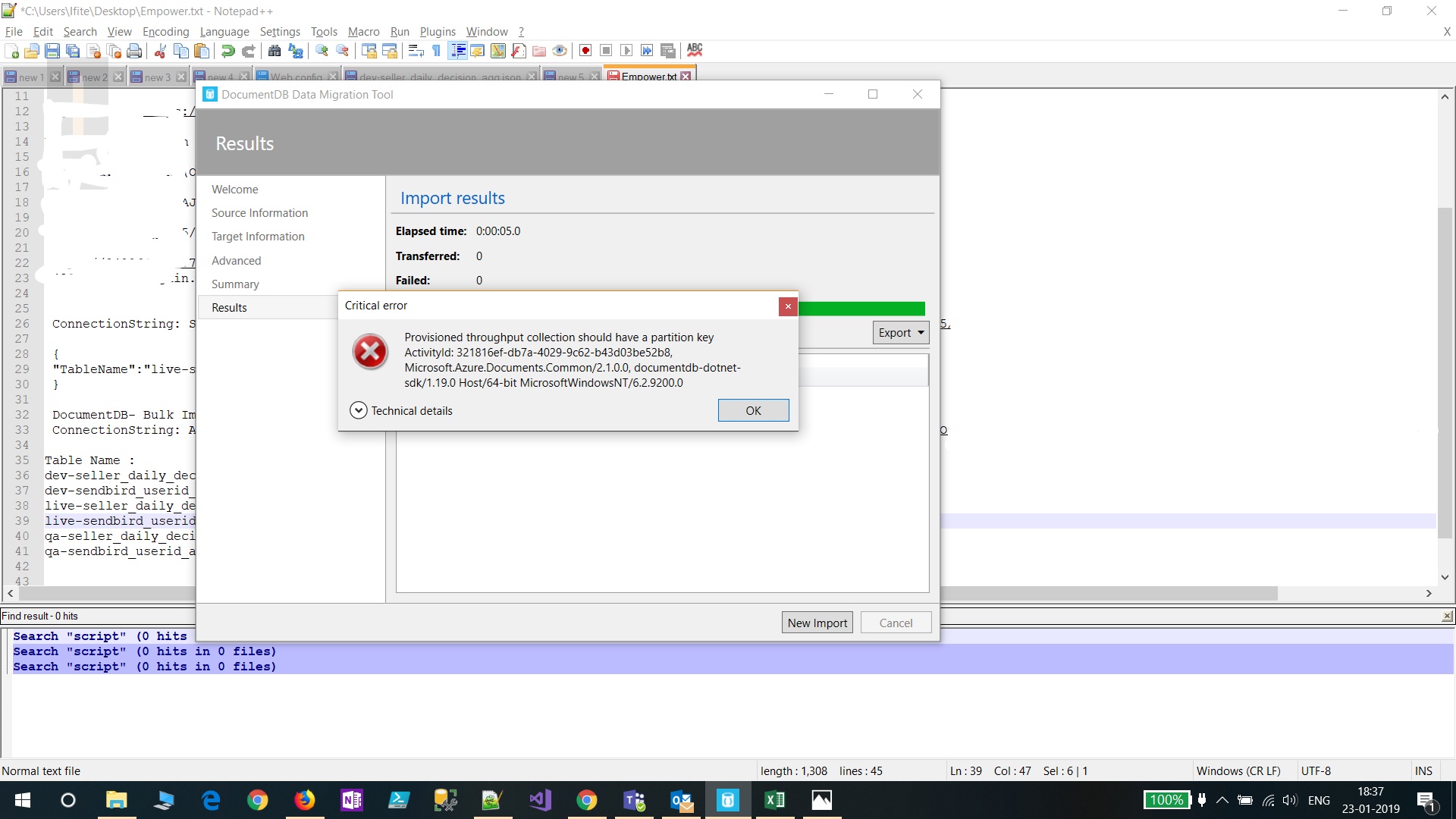Click the green import progress bar

click(x=861, y=309)
